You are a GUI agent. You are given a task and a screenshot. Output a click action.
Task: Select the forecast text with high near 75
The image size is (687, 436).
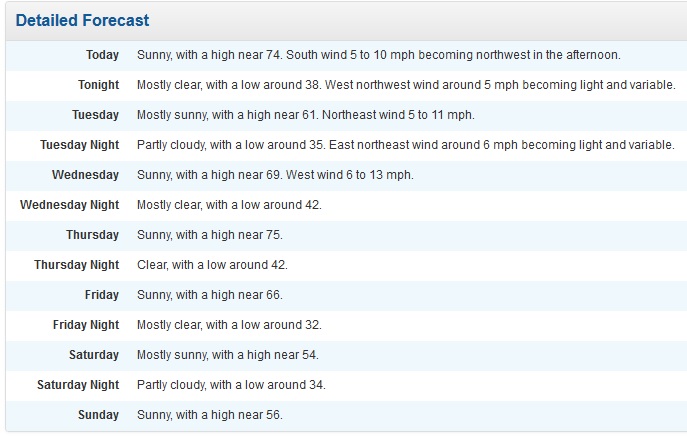click(x=210, y=235)
